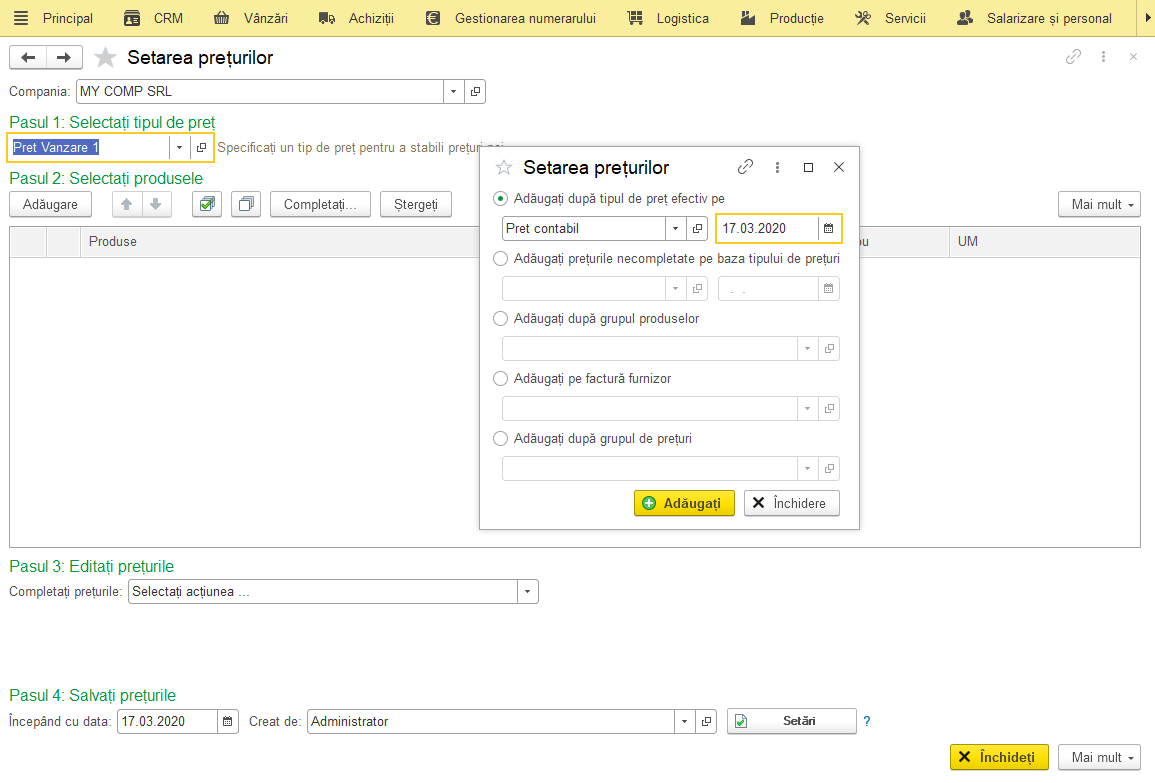Open the CRM section

coord(153,18)
